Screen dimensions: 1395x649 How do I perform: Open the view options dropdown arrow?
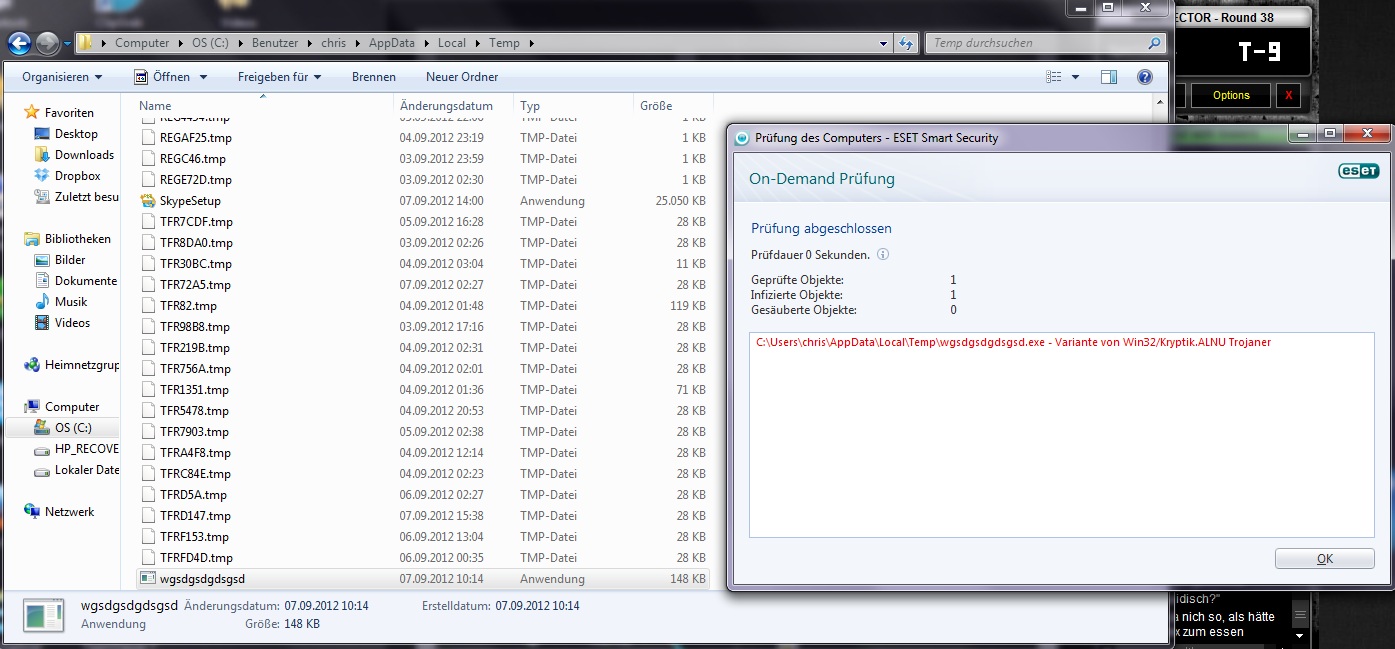1075,77
